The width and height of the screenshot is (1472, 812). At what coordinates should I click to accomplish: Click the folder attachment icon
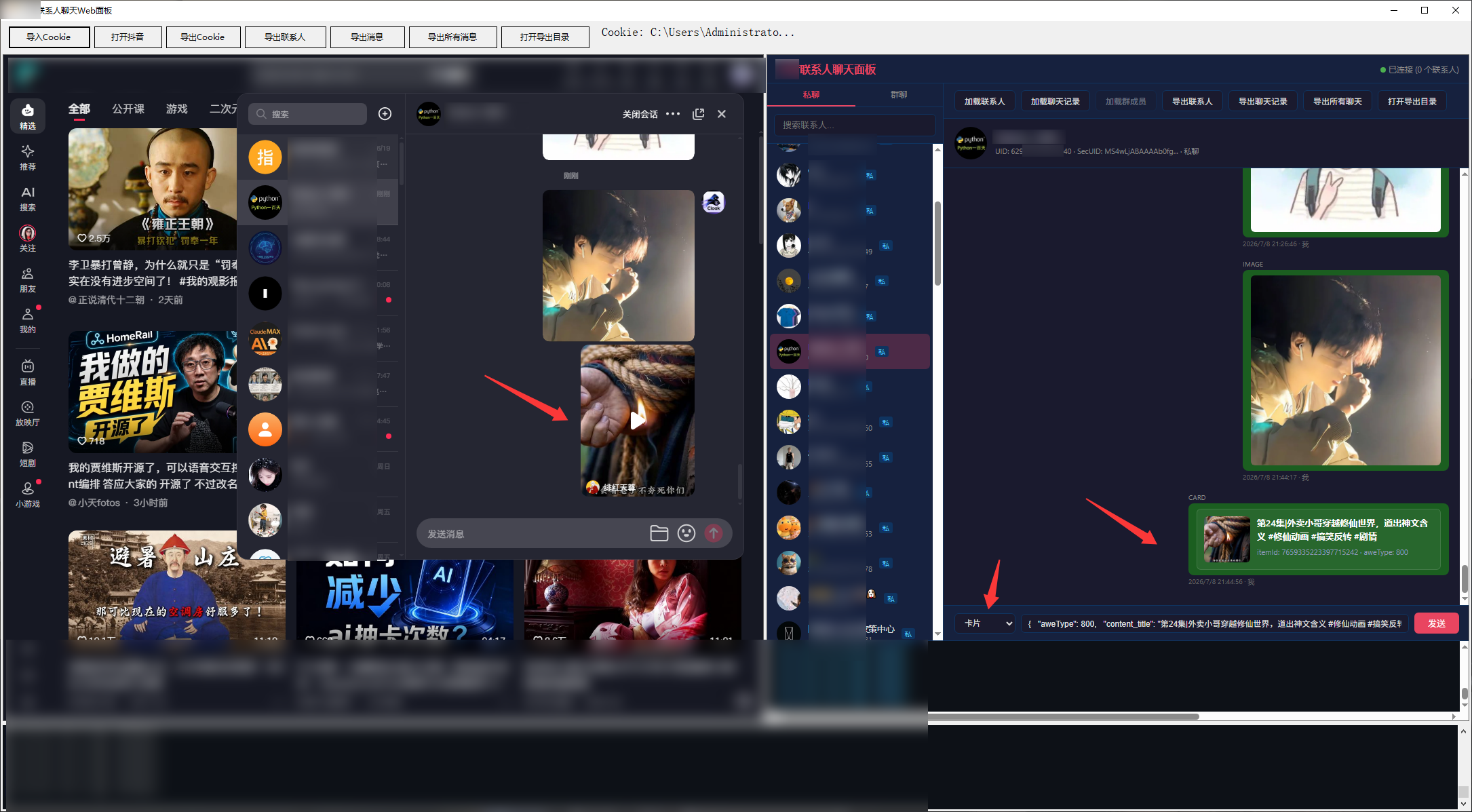click(x=659, y=534)
